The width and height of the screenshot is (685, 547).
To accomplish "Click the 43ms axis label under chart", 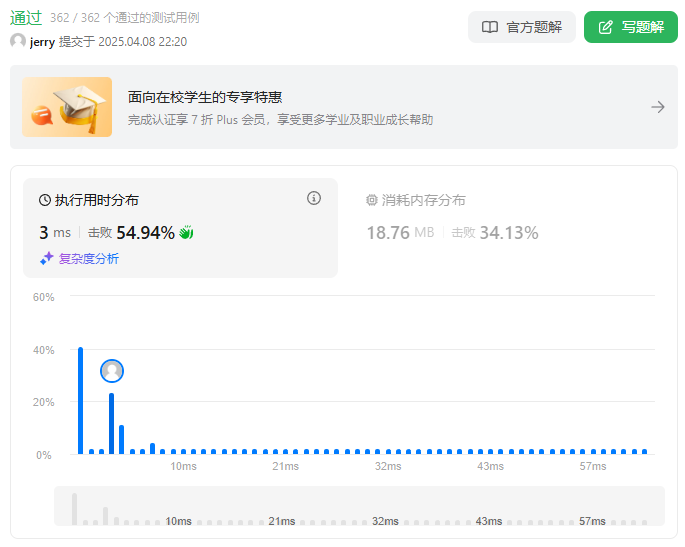I will pos(490,466).
